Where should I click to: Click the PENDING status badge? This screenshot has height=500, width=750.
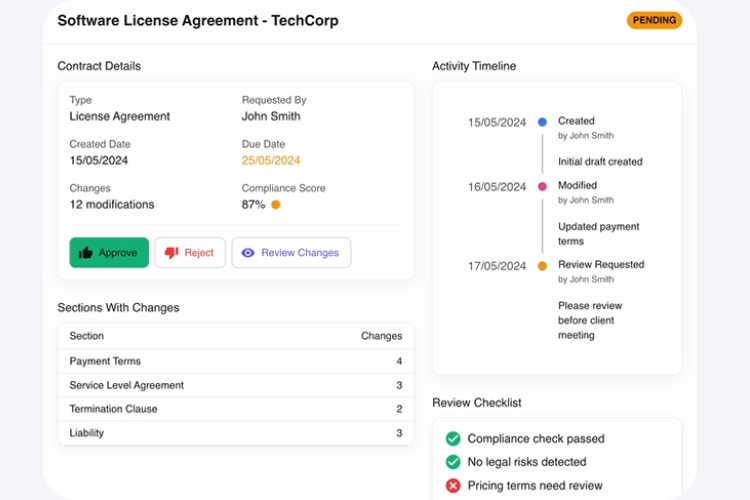[x=654, y=20]
